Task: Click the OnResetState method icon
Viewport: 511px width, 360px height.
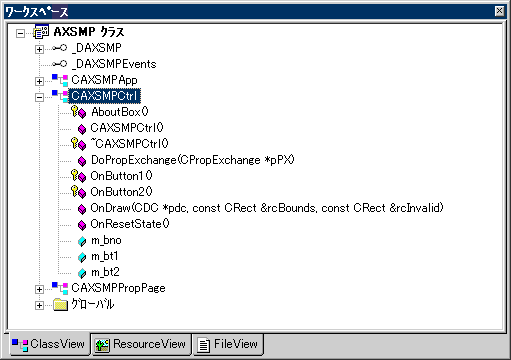Action: [82, 225]
